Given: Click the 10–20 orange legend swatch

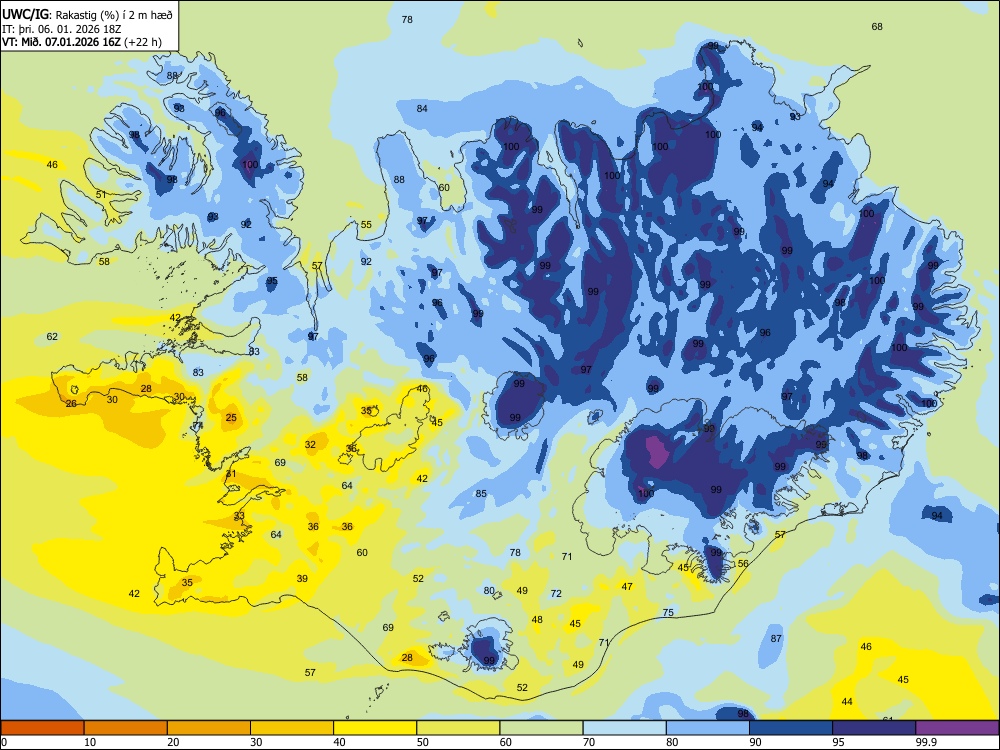Looking at the screenshot, I should pyautogui.click(x=126, y=728).
